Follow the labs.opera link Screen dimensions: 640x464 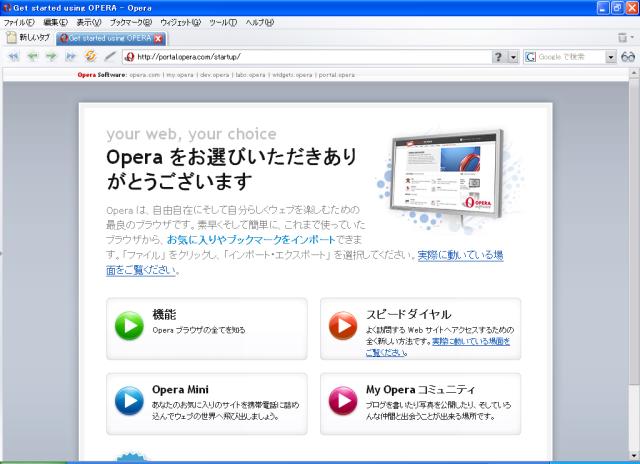(250, 75)
